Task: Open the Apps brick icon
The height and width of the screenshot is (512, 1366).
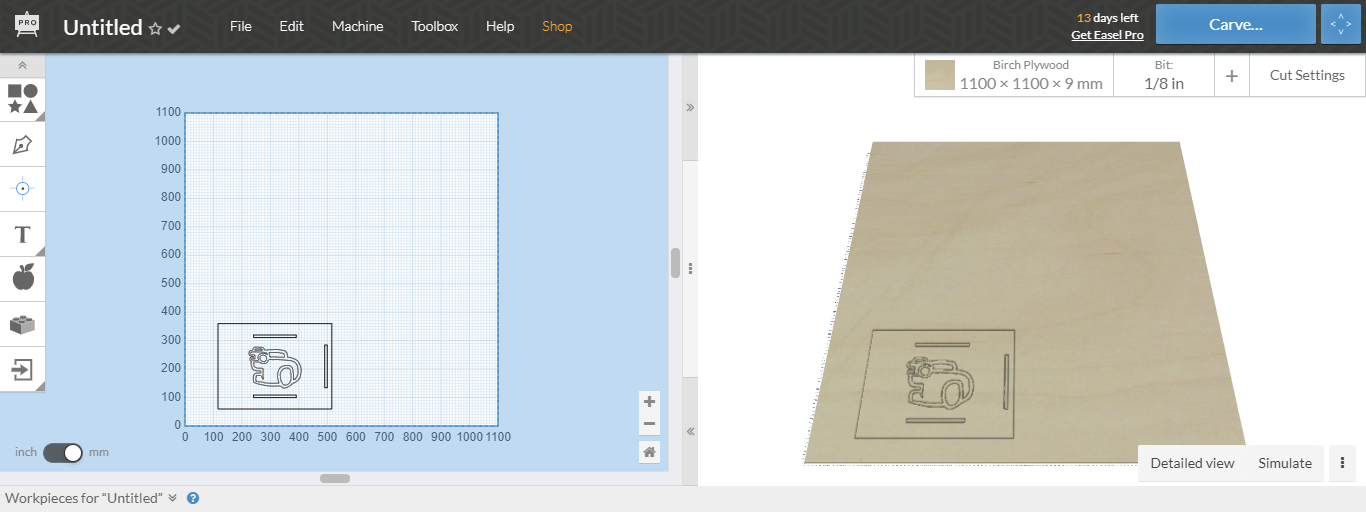Action: (x=22, y=324)
